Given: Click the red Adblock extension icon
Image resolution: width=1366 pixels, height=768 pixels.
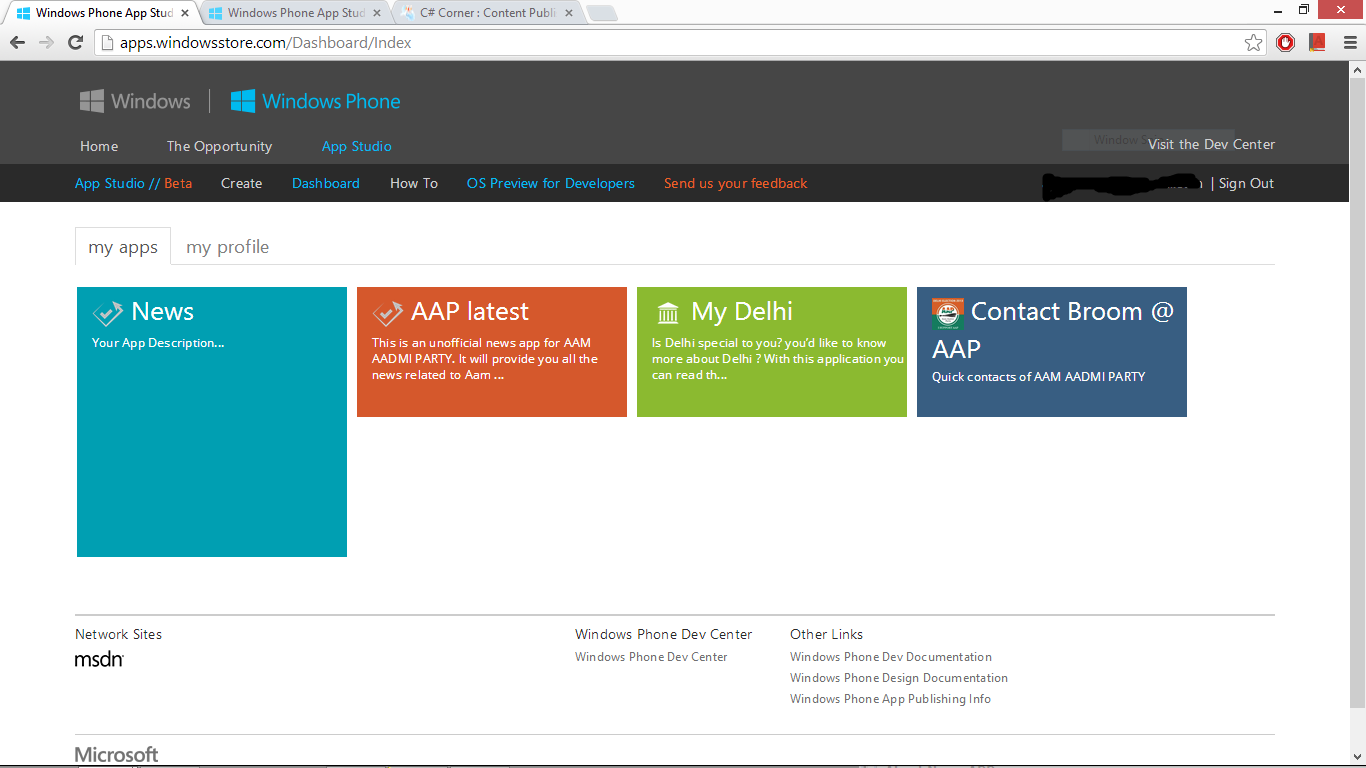Looking at the screenshot, I should [x=1286, y=42].
